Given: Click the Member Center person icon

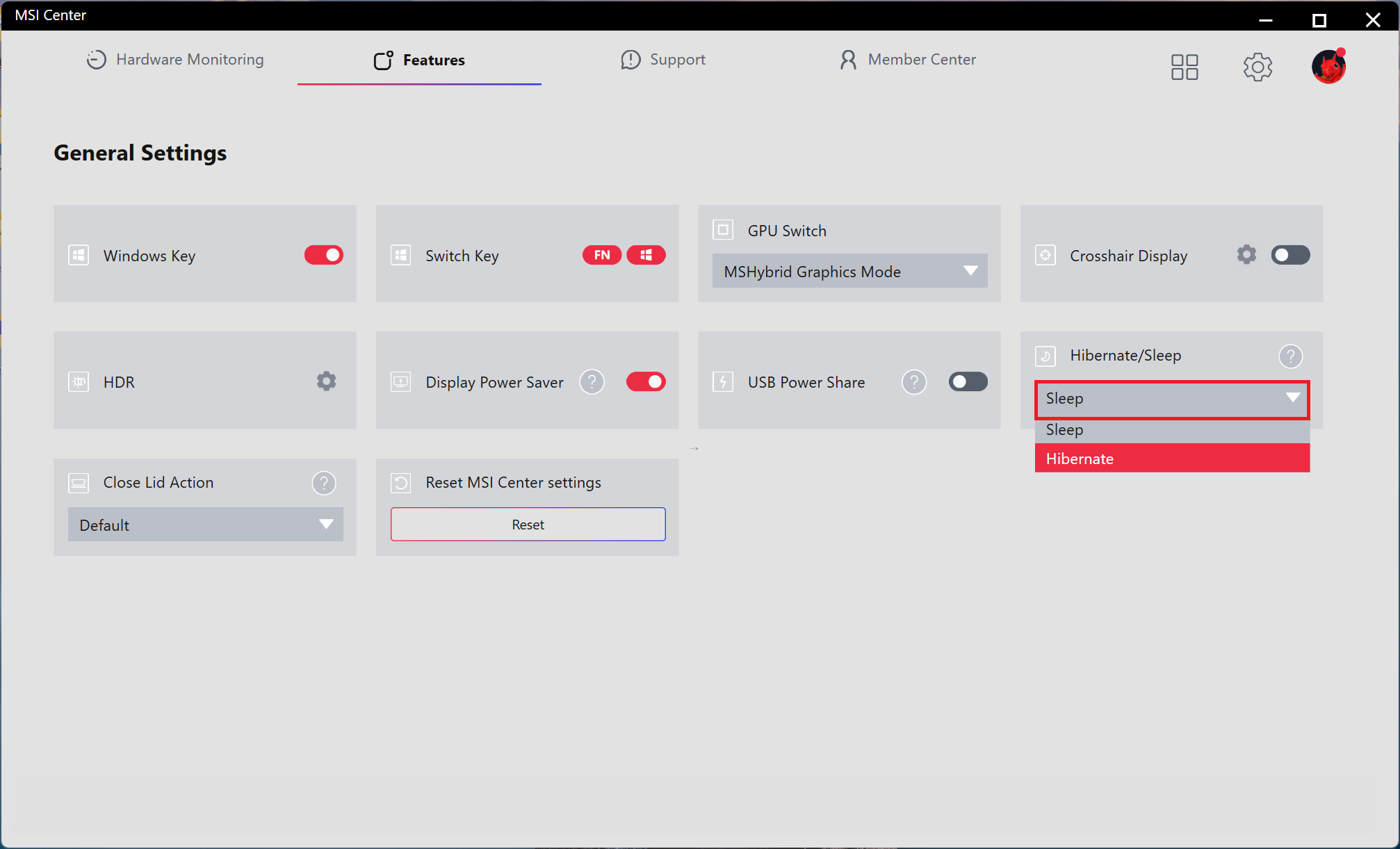Looking at the screenshot, I should [848, 60].
